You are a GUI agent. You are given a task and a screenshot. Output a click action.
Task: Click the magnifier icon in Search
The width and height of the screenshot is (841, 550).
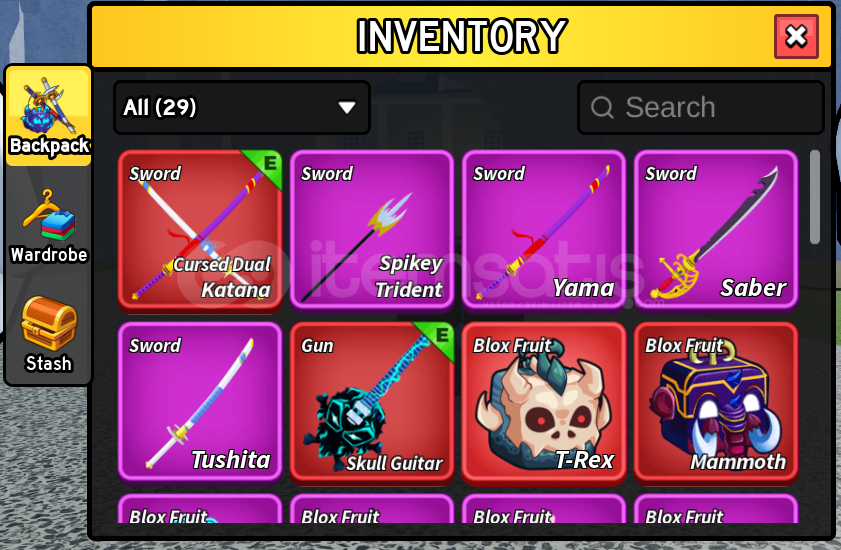coord(602,107)
